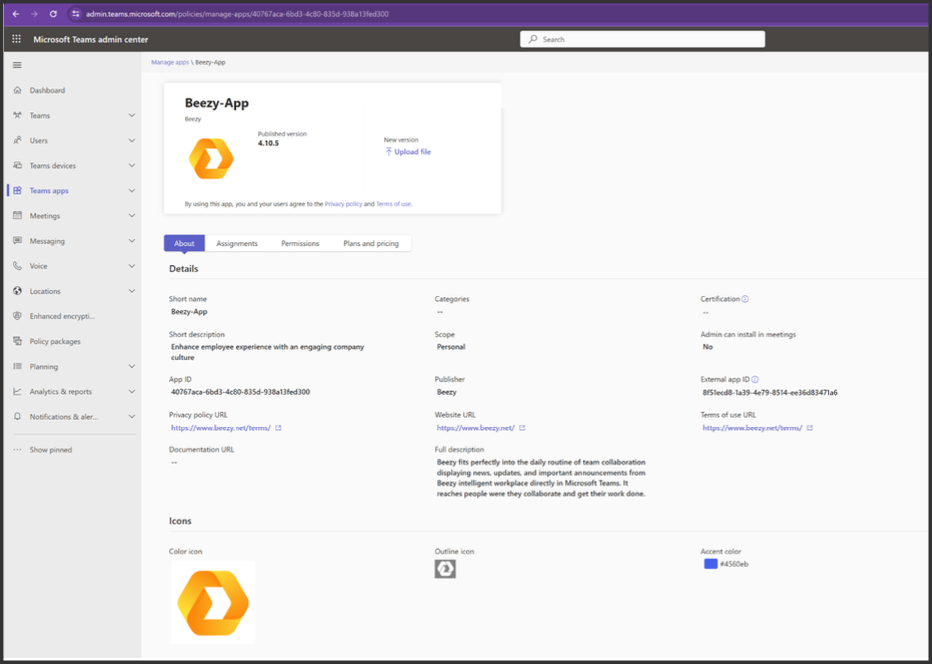Image resolution: width=932 pixels, height=664 pixels.
Task: Expand the Users section chevron
Action: pyautogui.click(x=132, y=140)
